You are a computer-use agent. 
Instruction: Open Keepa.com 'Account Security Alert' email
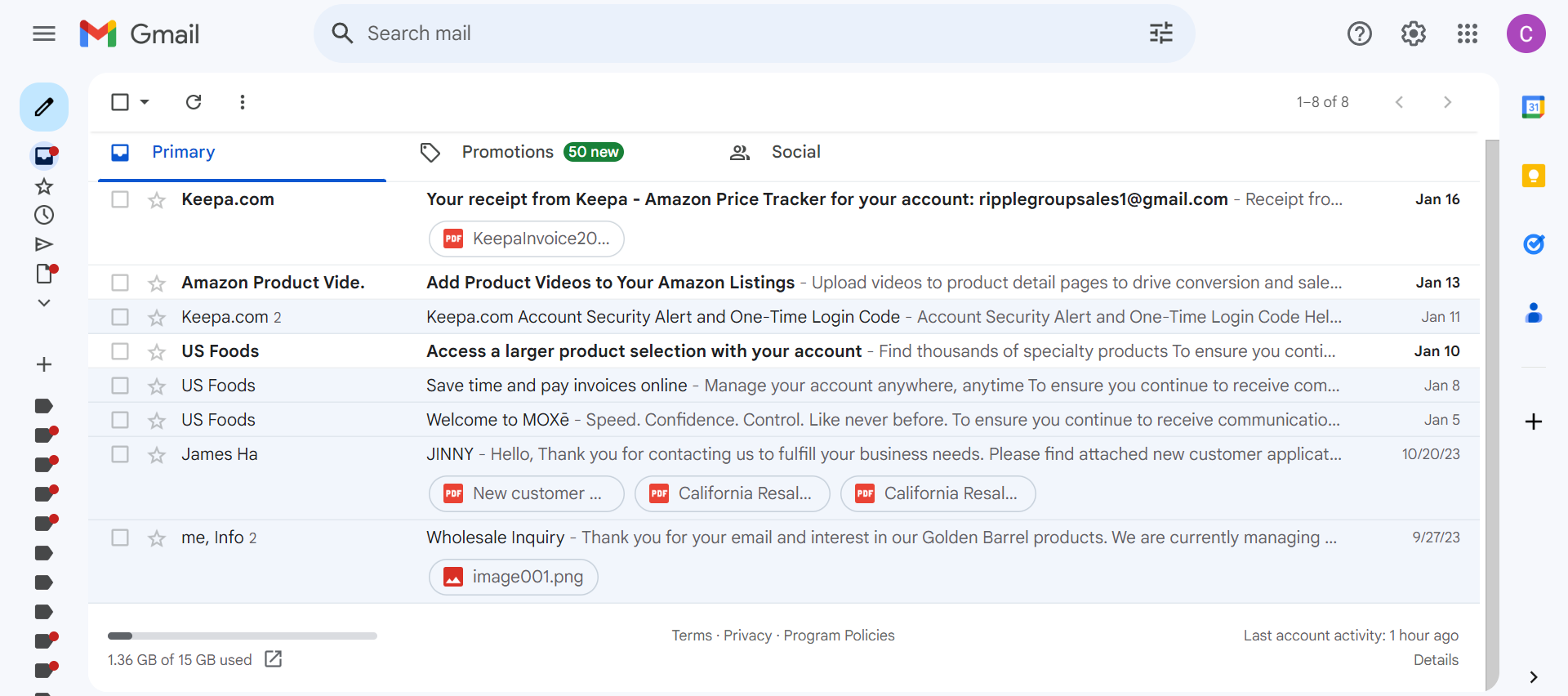coord(784,317)
